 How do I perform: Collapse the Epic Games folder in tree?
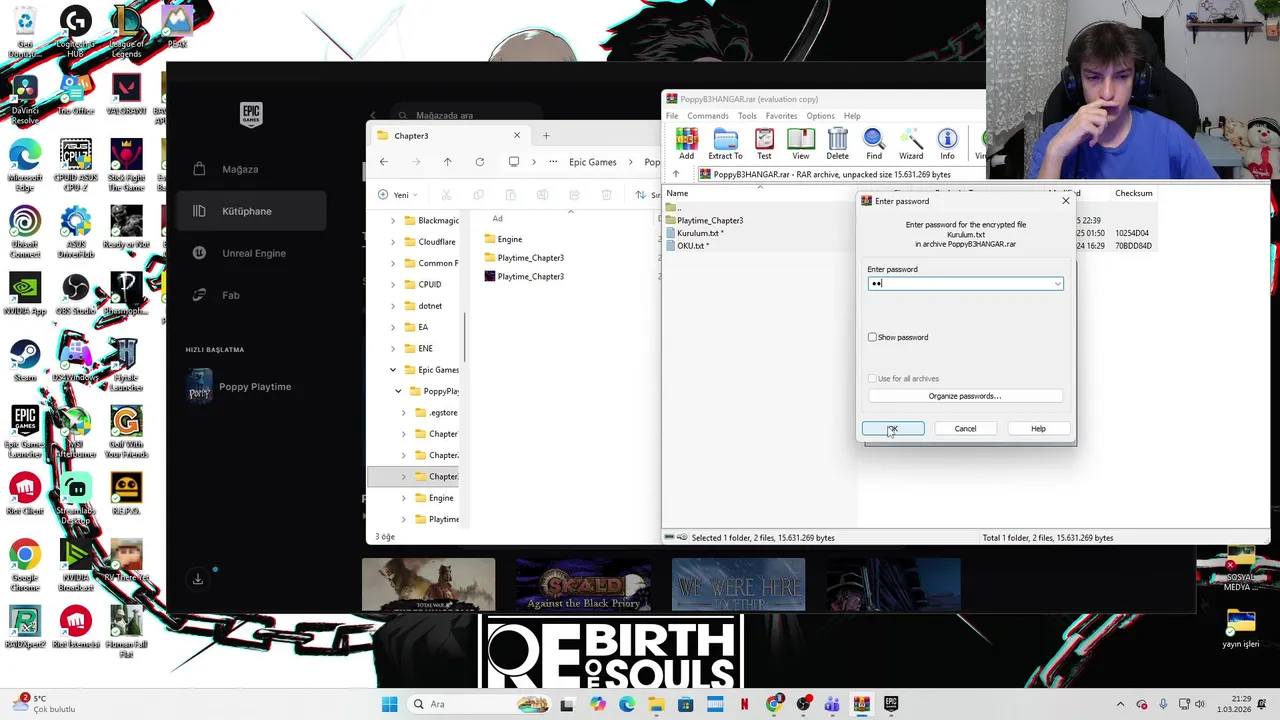click(393, 370)
